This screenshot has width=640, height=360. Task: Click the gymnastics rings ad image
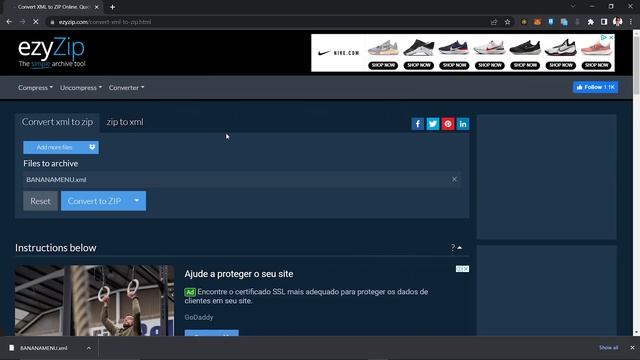(94, 301)
